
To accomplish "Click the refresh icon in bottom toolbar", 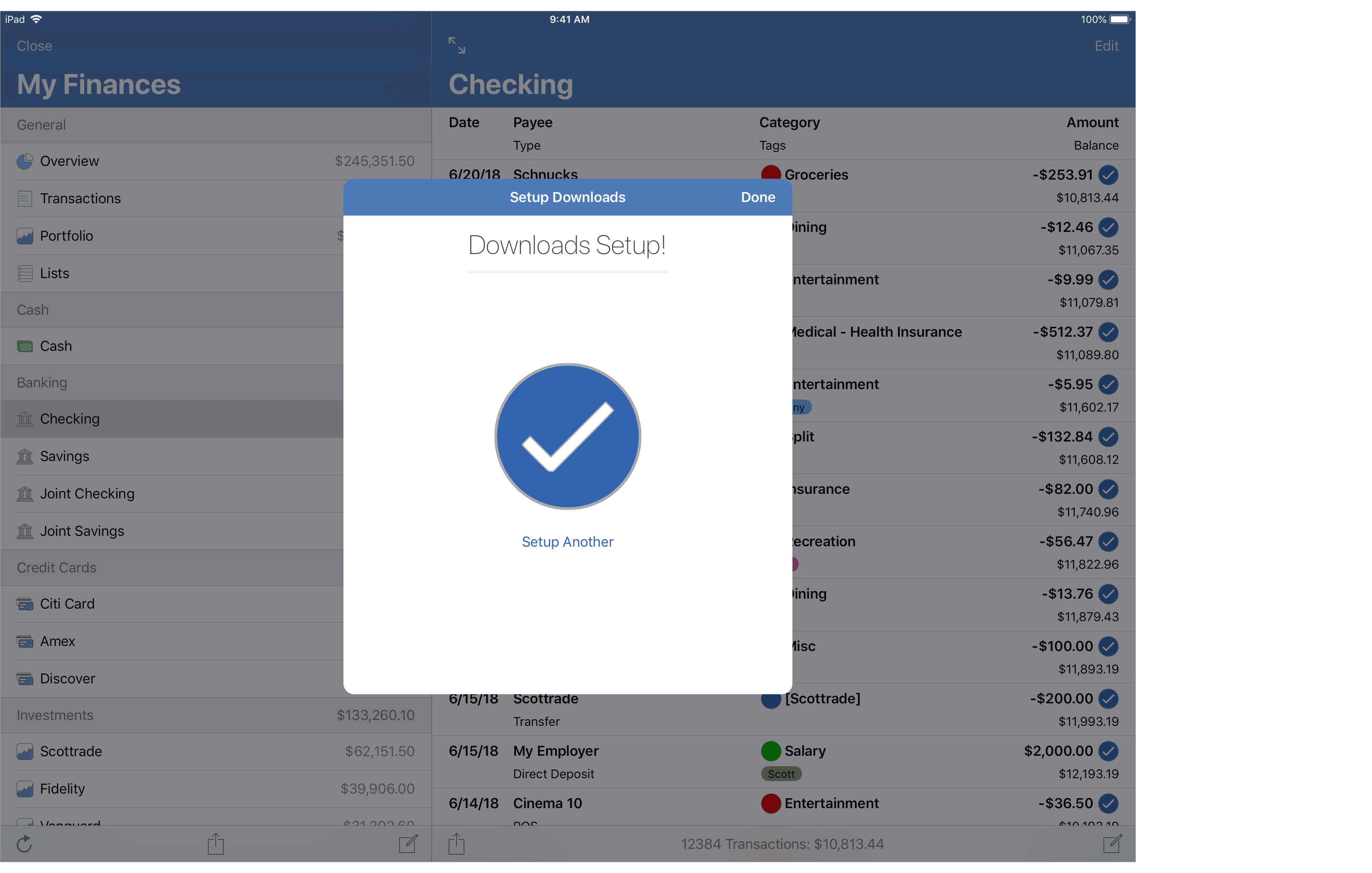I will pos(25,844).
